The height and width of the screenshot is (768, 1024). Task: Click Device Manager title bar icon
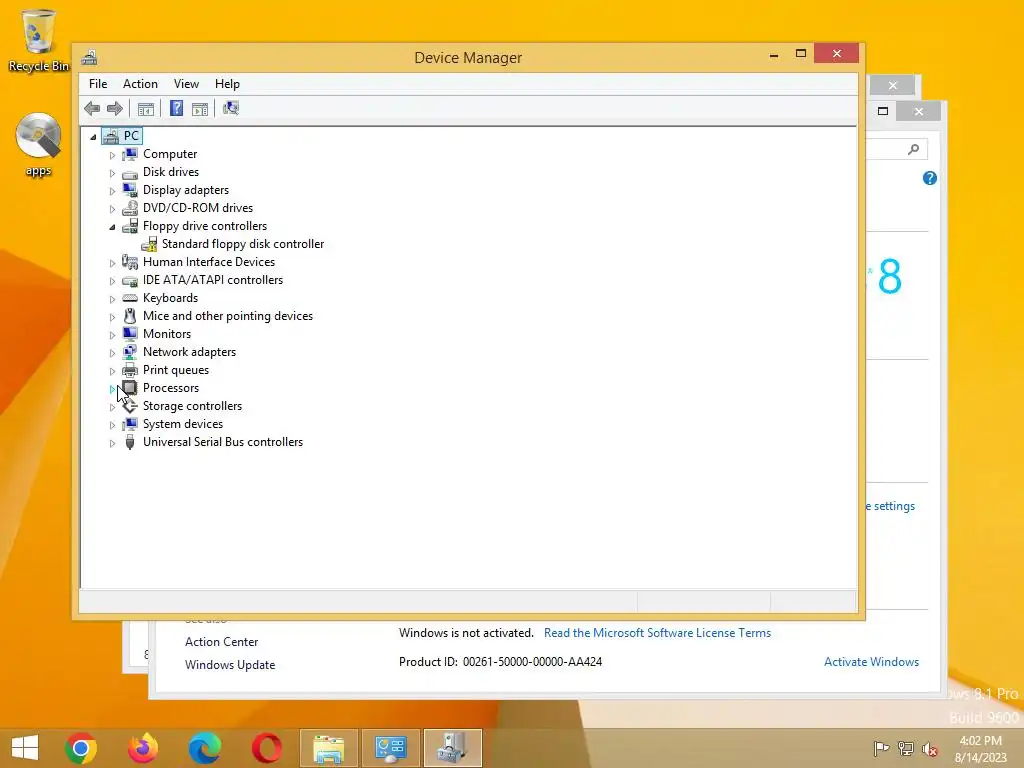pos(89,57)
